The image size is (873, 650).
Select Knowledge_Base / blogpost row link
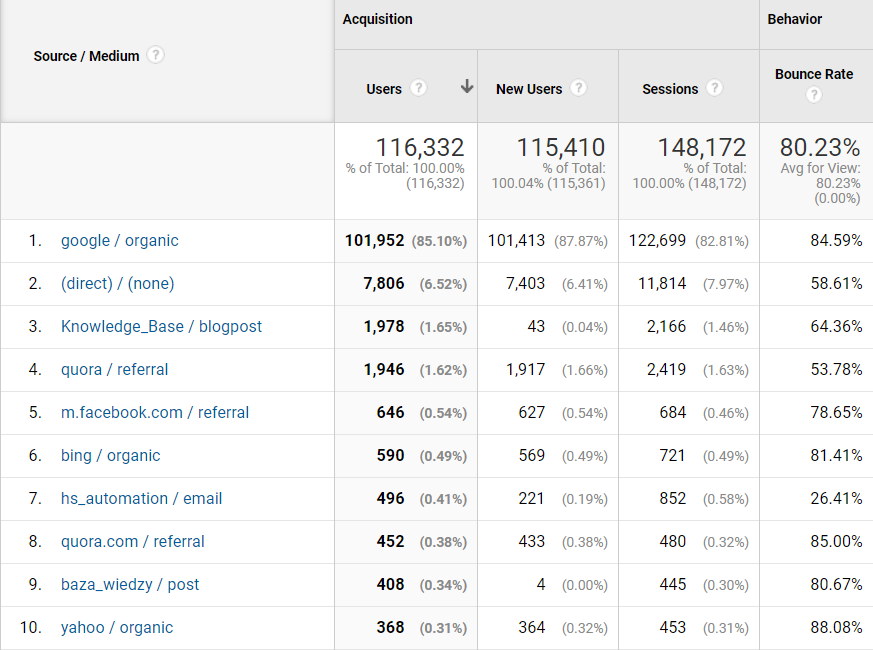[x=161, y=327]
